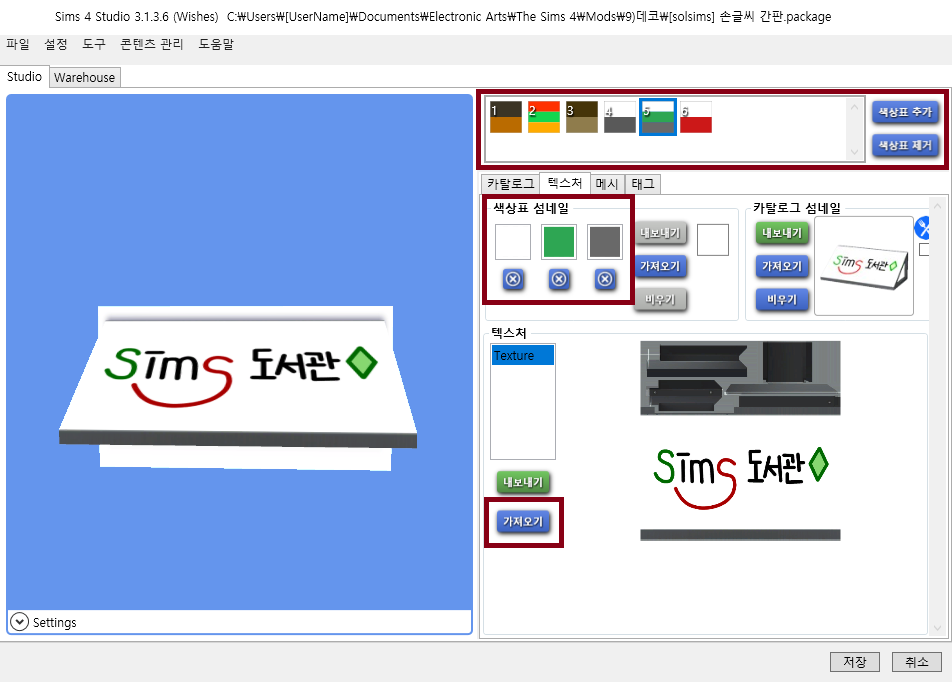Select color swatch number 6

pos(696,117)
